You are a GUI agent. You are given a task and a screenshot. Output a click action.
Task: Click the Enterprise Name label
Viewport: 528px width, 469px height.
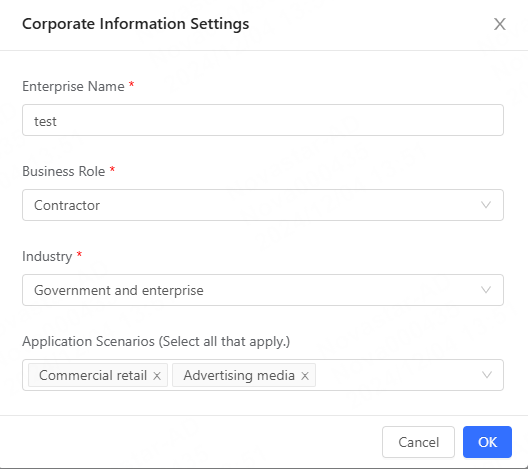pos(73,87)
